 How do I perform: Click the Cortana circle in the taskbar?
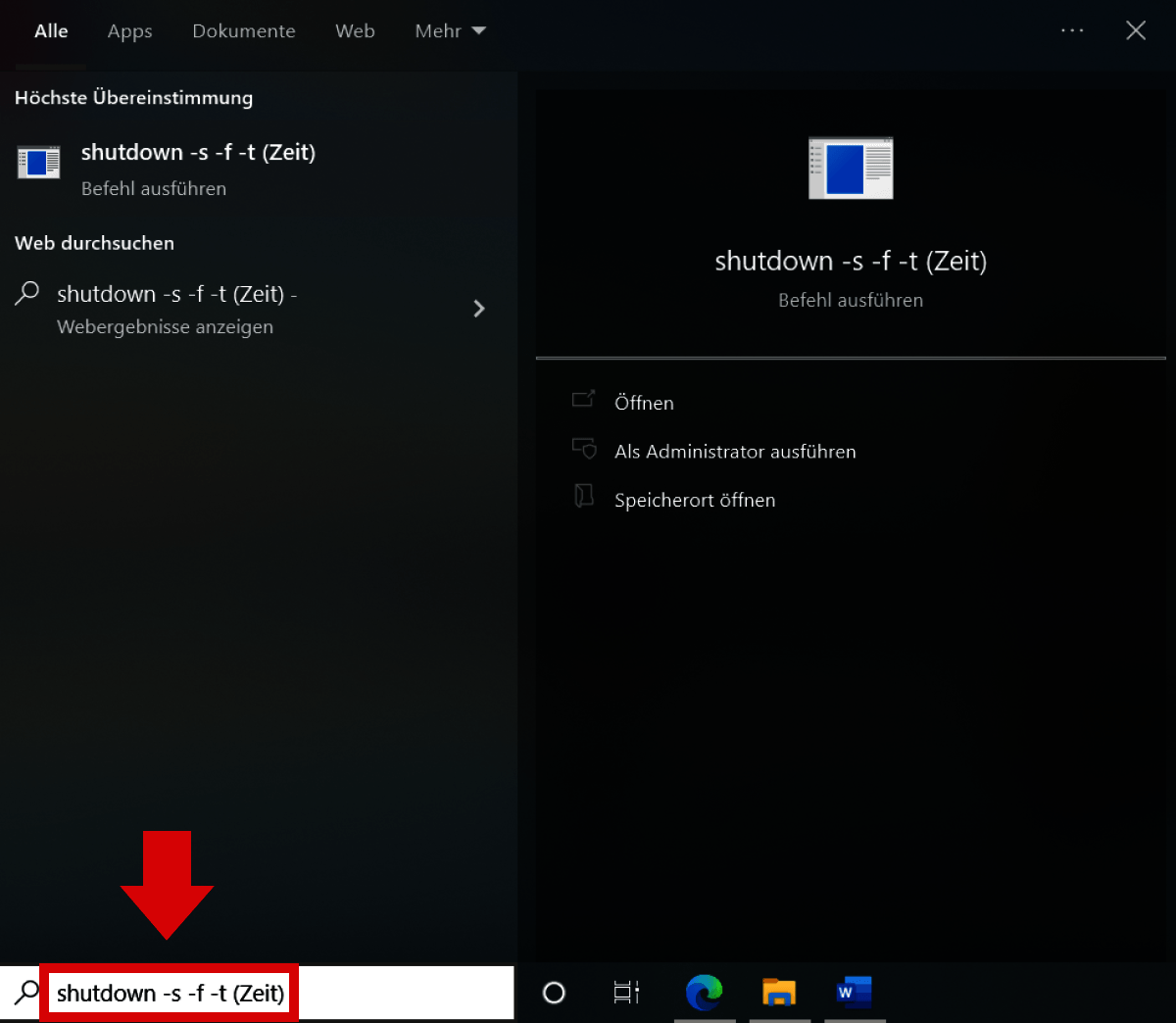pos(554,993)
